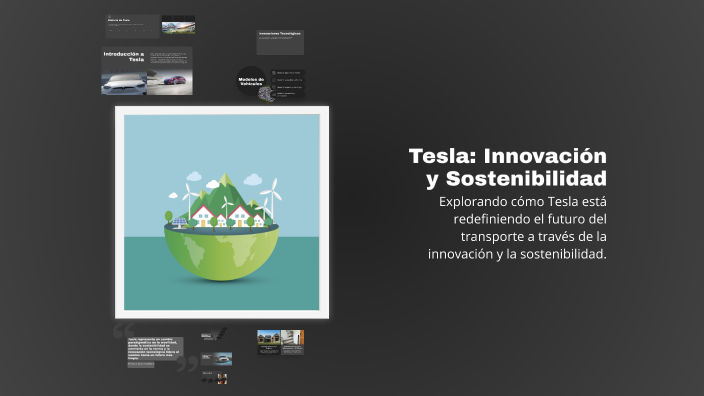Select the fourth item pill beside Modelos de Vehículos
The image size is (704, 396).
click(288, 94)
